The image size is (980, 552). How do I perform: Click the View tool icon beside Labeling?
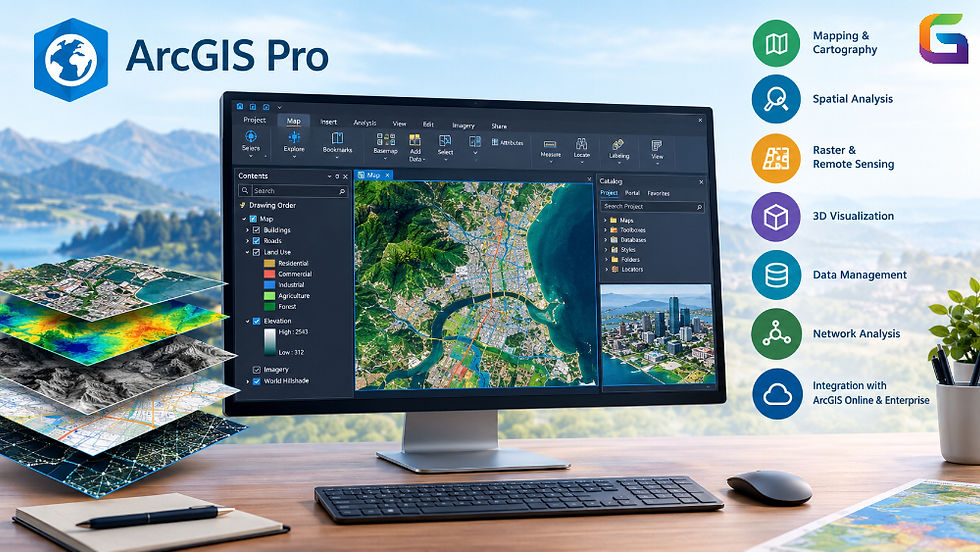pos(656,146)
